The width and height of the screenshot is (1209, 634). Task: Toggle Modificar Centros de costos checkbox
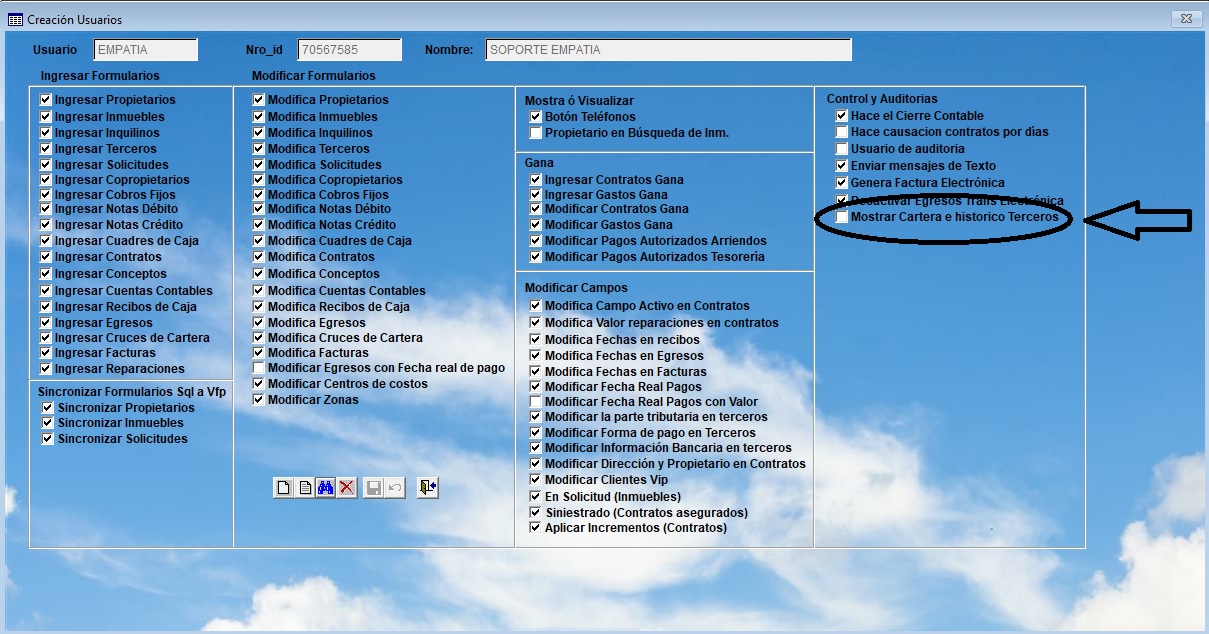(x=259, y=384)
